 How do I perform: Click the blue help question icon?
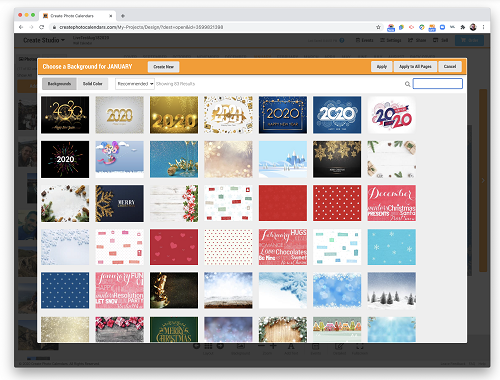342,40
